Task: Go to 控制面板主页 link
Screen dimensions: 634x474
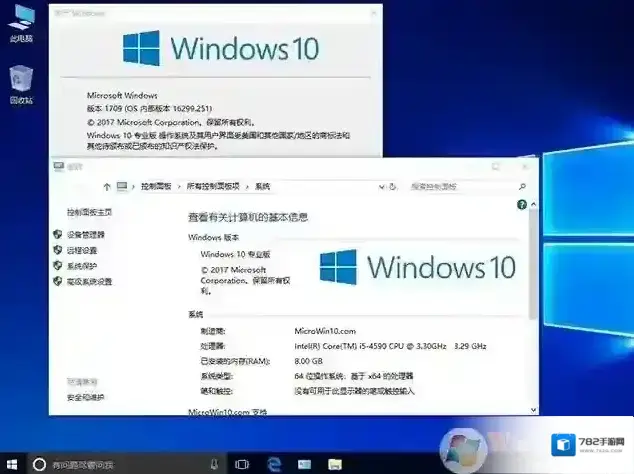Action: [x=89, y=212]
